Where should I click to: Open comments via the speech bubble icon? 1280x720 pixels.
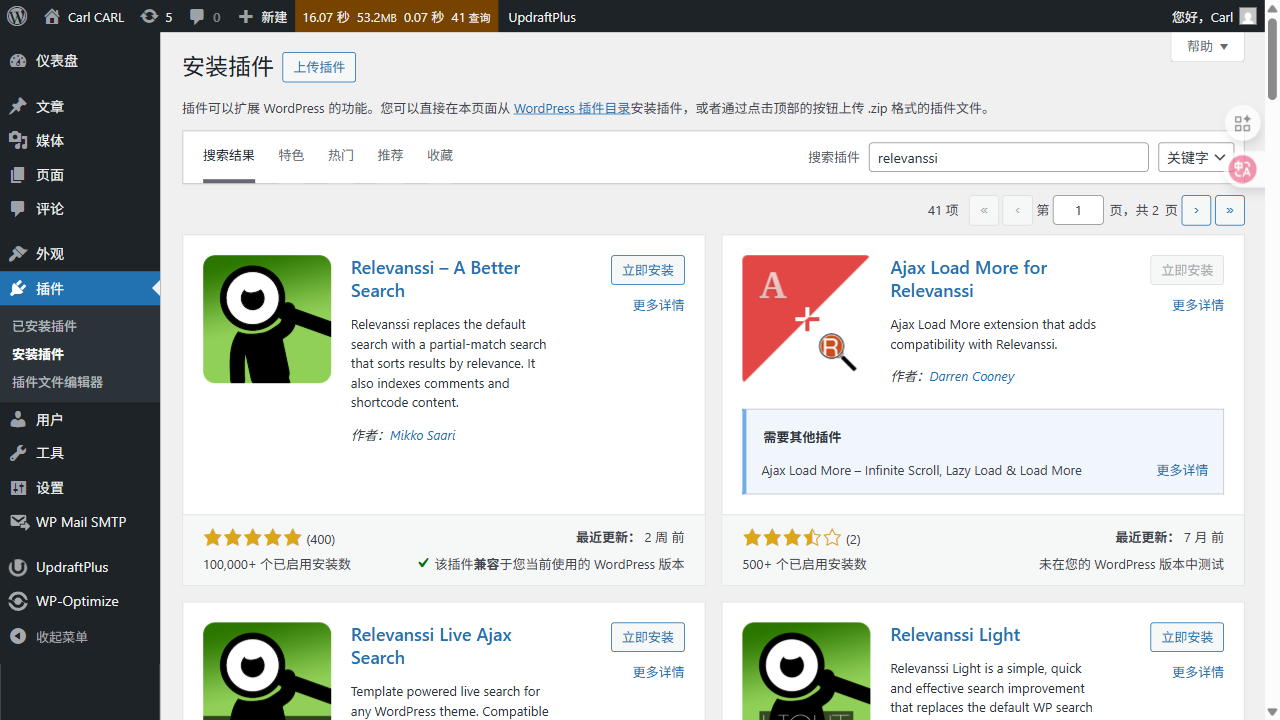click(x=196, y=16)
